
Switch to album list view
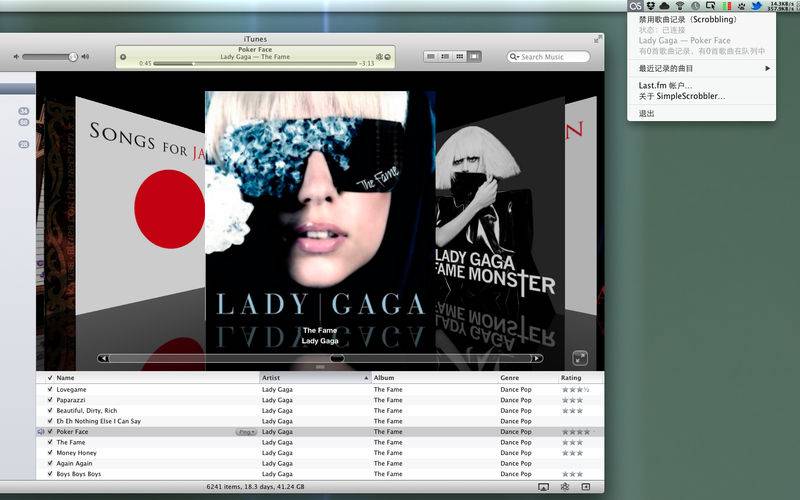point(445,57)
